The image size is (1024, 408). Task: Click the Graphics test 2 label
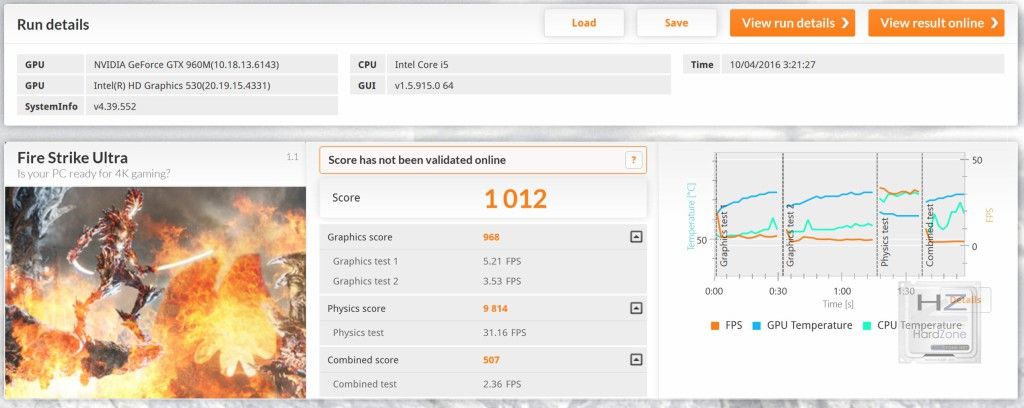tap(366, 281)
